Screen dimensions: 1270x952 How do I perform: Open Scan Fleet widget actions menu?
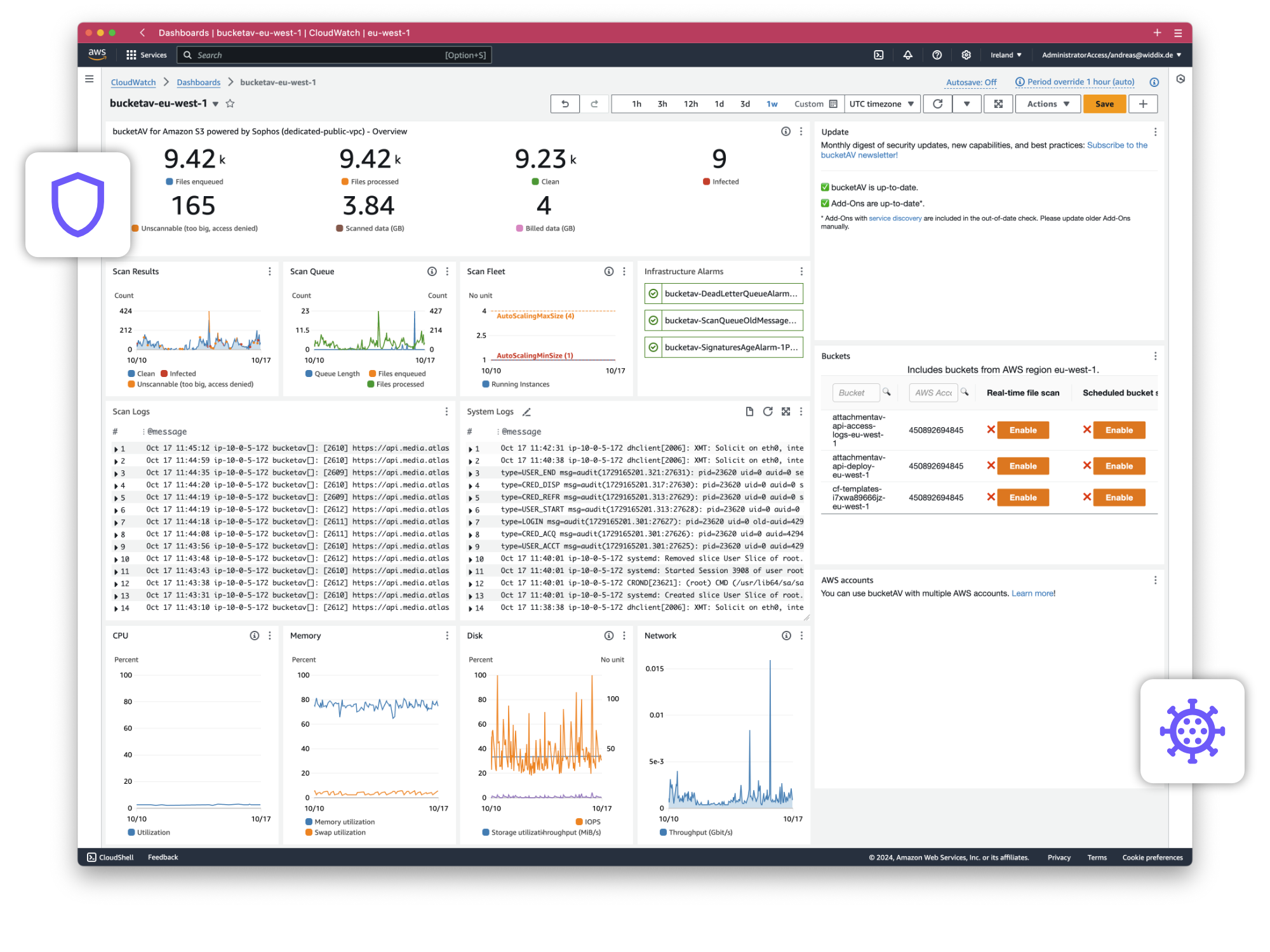[624, 272]
